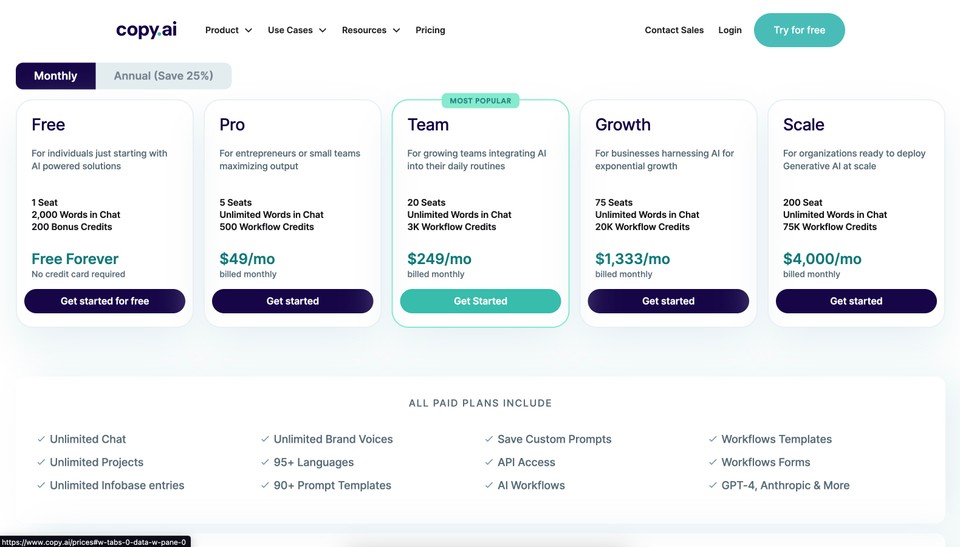Click 2,000 Words in Chat text
This screenshot has width=960, height=547.
pyautogui.click(x=76, y=214)
